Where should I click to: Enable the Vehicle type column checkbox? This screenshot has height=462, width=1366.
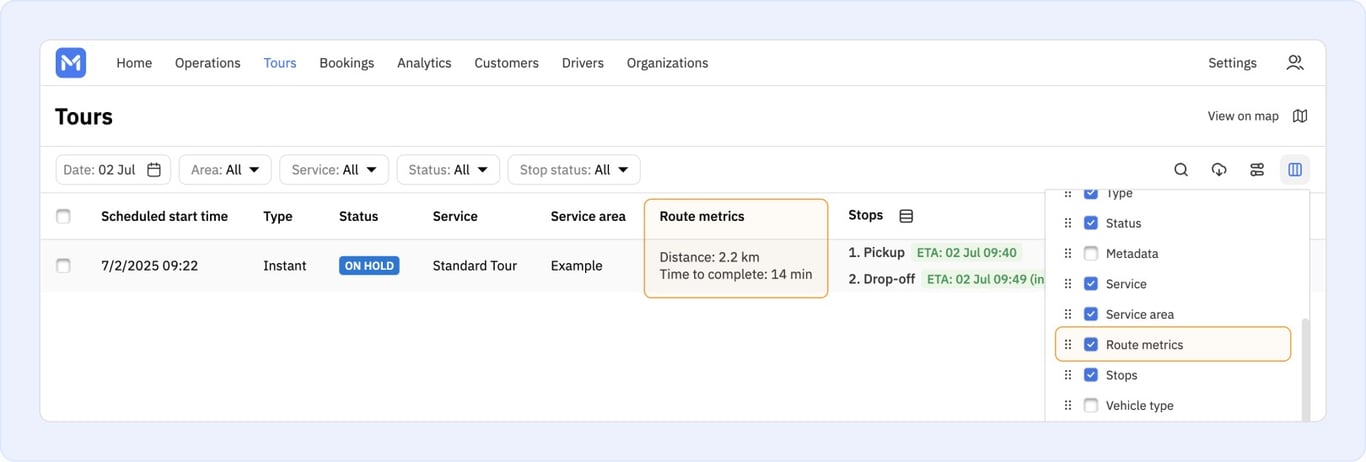click(1091, 406)
